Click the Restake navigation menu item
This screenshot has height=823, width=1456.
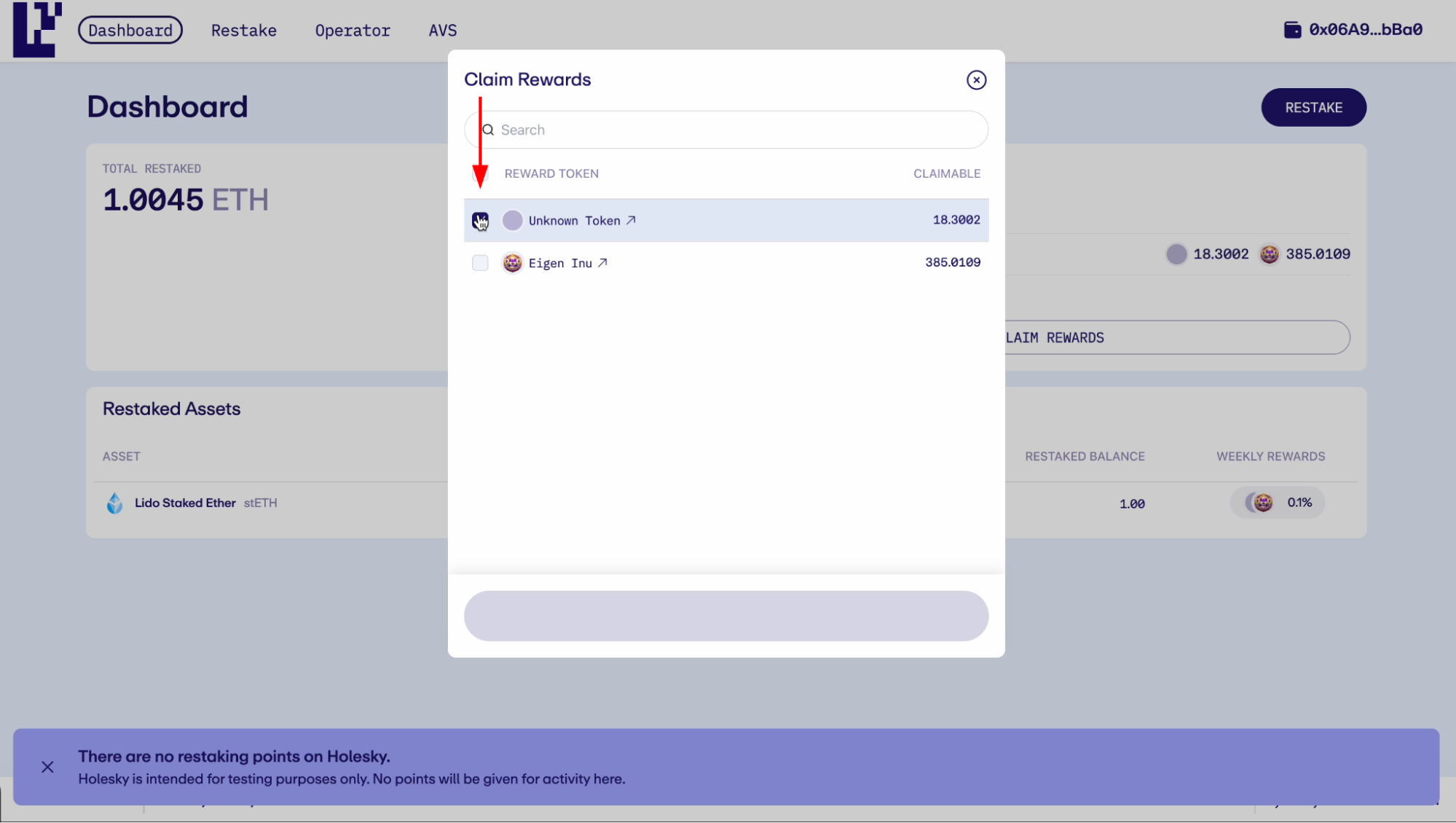[x=244, y=29]
